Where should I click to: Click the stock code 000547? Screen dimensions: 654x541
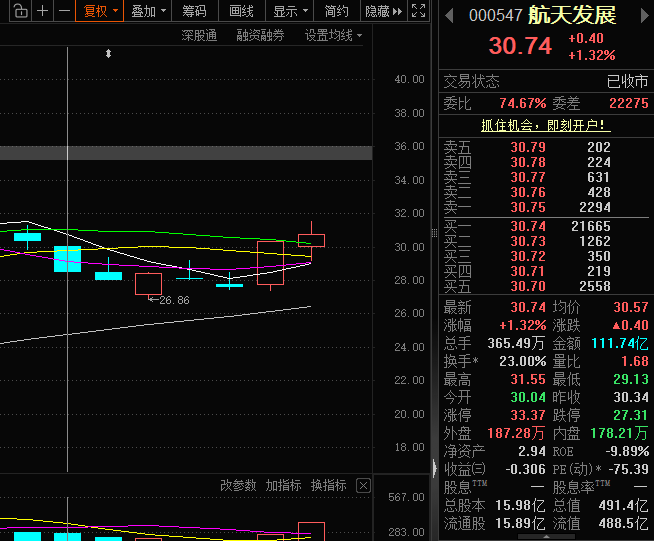pos(496,16)
